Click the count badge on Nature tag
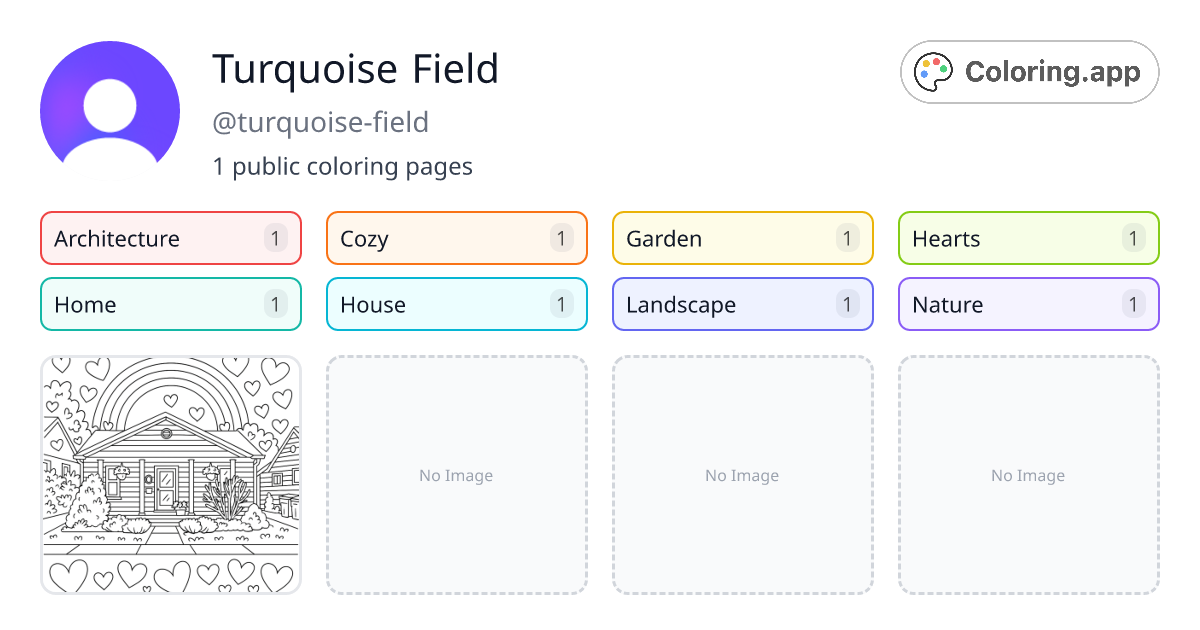 (x=1133, y=304)
